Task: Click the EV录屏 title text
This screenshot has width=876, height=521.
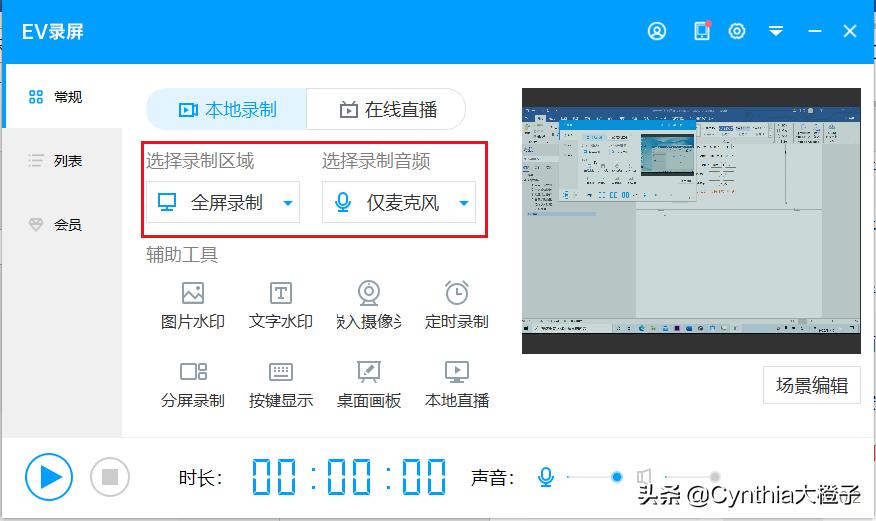Action: pyautogui.click(x=53, y=31)
